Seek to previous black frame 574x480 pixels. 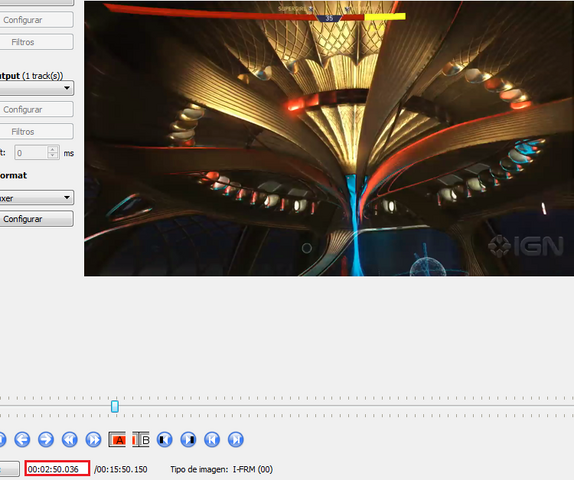click(x=165, y=439)
